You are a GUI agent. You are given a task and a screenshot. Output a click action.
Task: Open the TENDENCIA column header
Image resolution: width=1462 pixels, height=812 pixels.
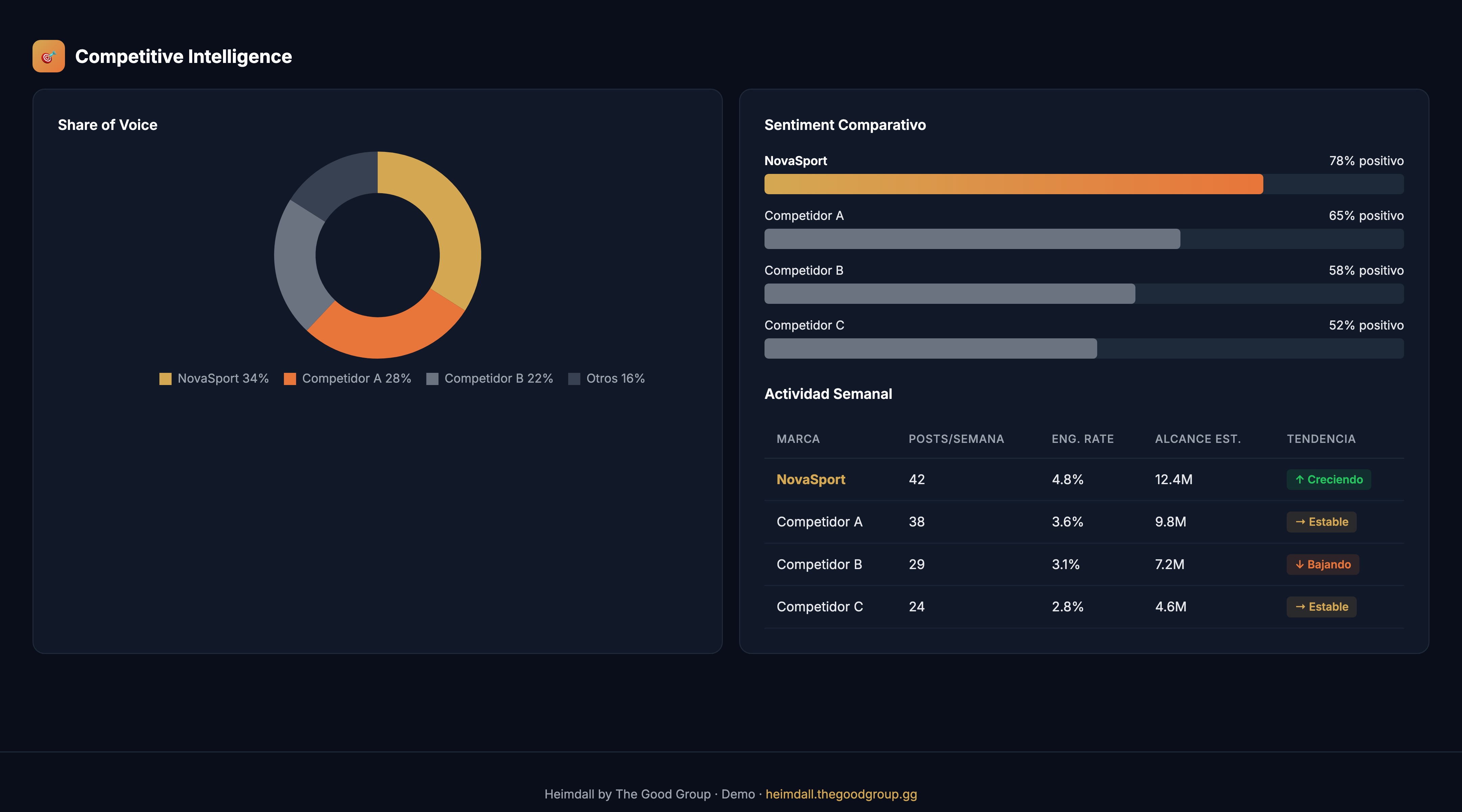click(1321, 438)
